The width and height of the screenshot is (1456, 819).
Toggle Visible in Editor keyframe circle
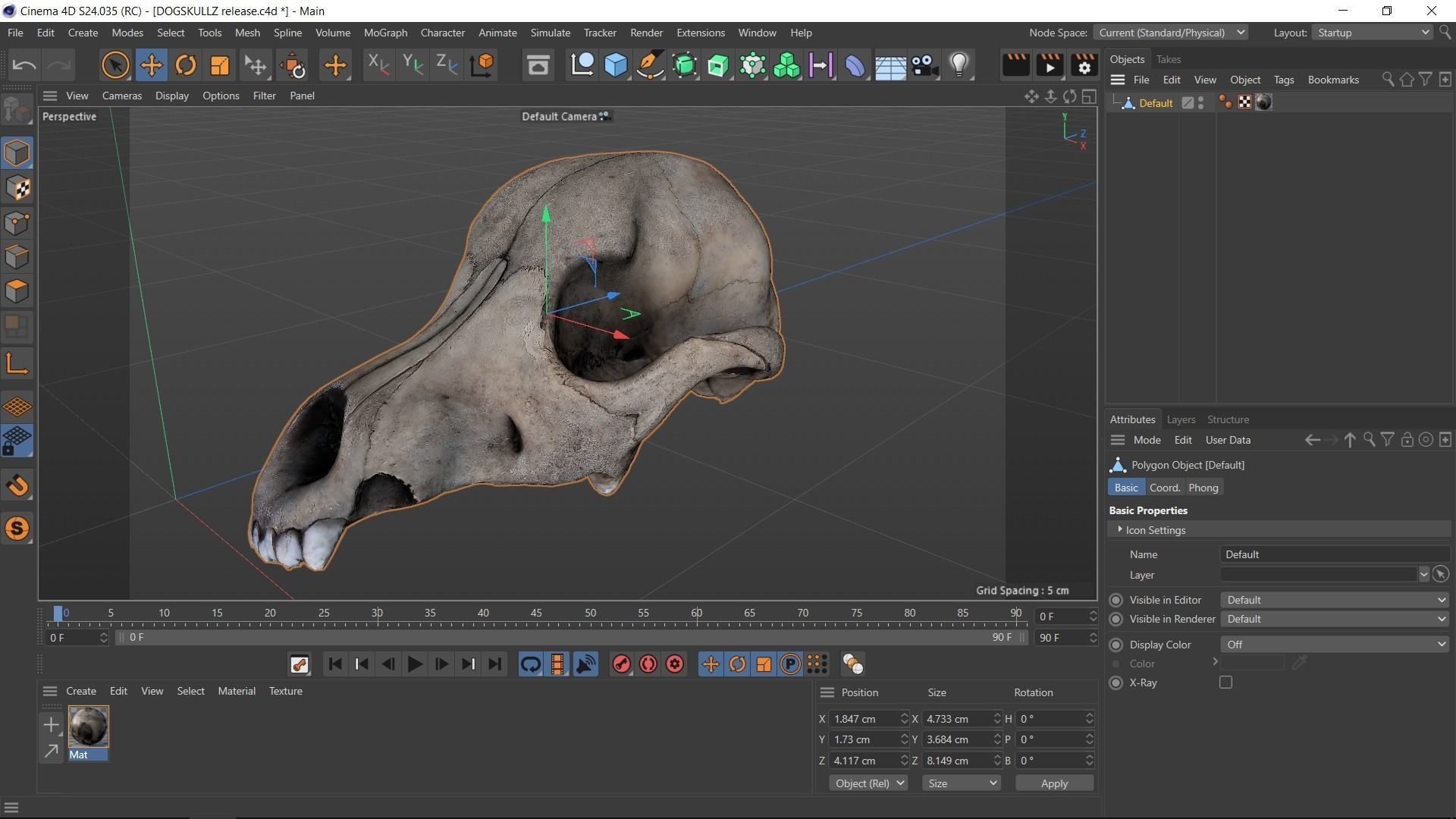click(x=1116, y=600)
